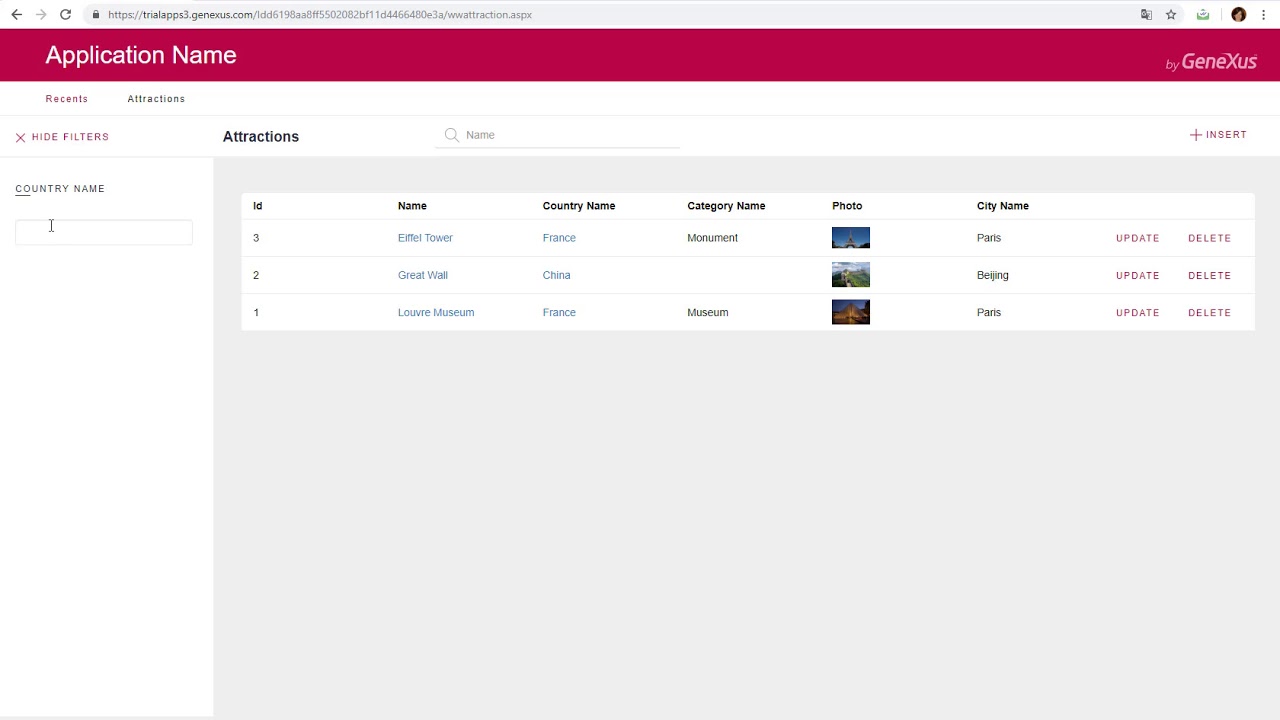This screenshot has width=1280, height=720.
Task: Click DELETE for Great Wall
Action: pos(1210,275)
